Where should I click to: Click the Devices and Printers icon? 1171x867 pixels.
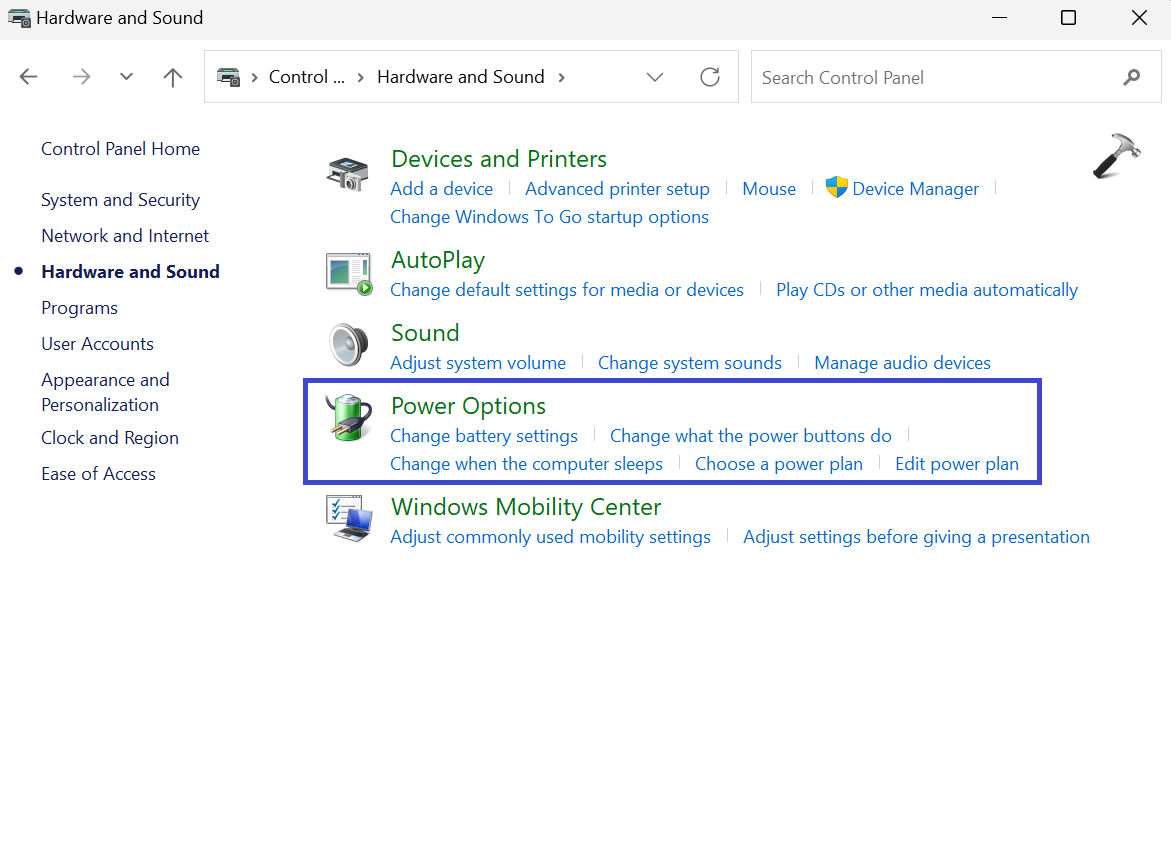(348, 174)
